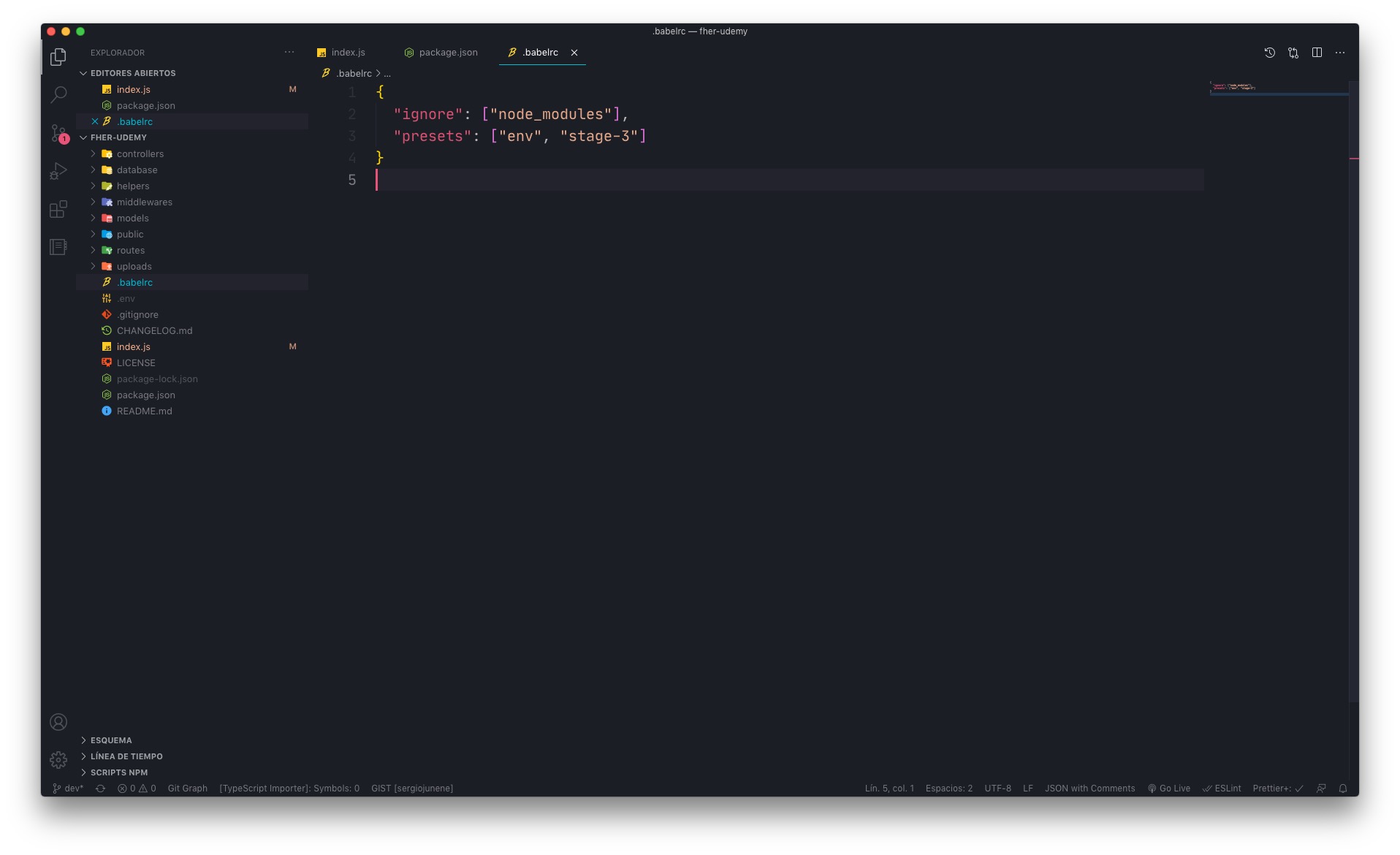Click the open changes icon in editor toolbar

1293,53
